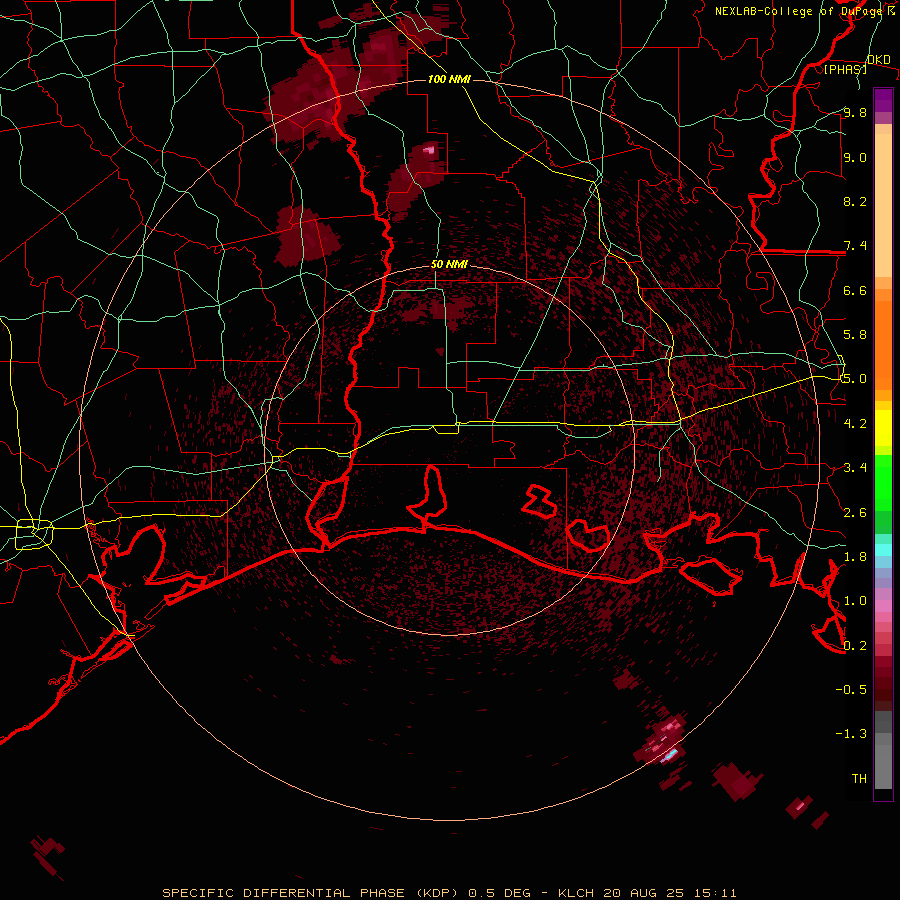This screenshot has height=900, width=900.
Task: Click the 9.8 value on the scale
Action: click(855, 112)
